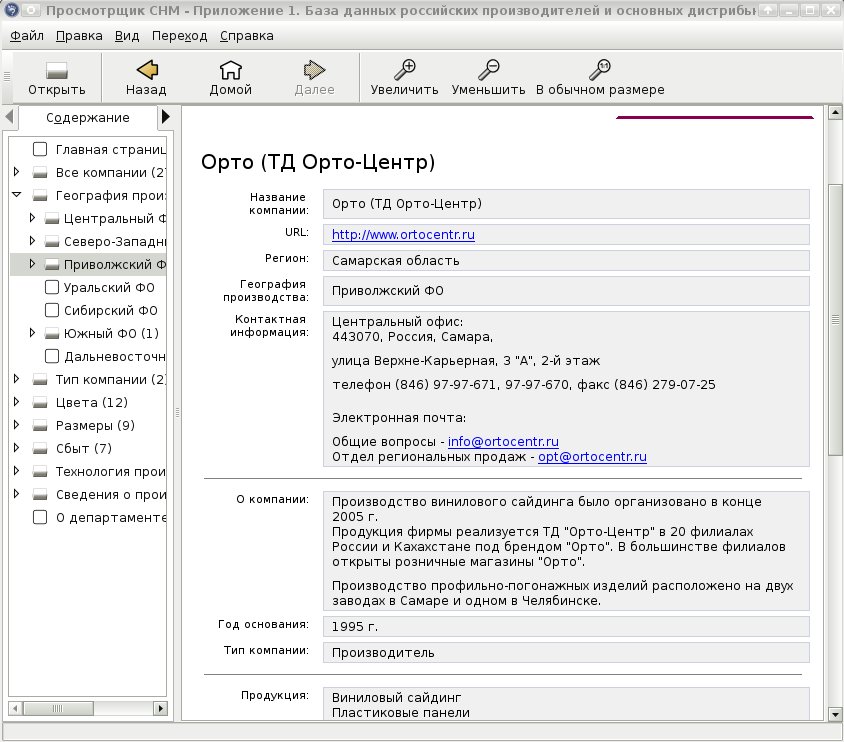Select the Содержание sidebar tab
Screen dimensions: 844x742
pos(88,117)
